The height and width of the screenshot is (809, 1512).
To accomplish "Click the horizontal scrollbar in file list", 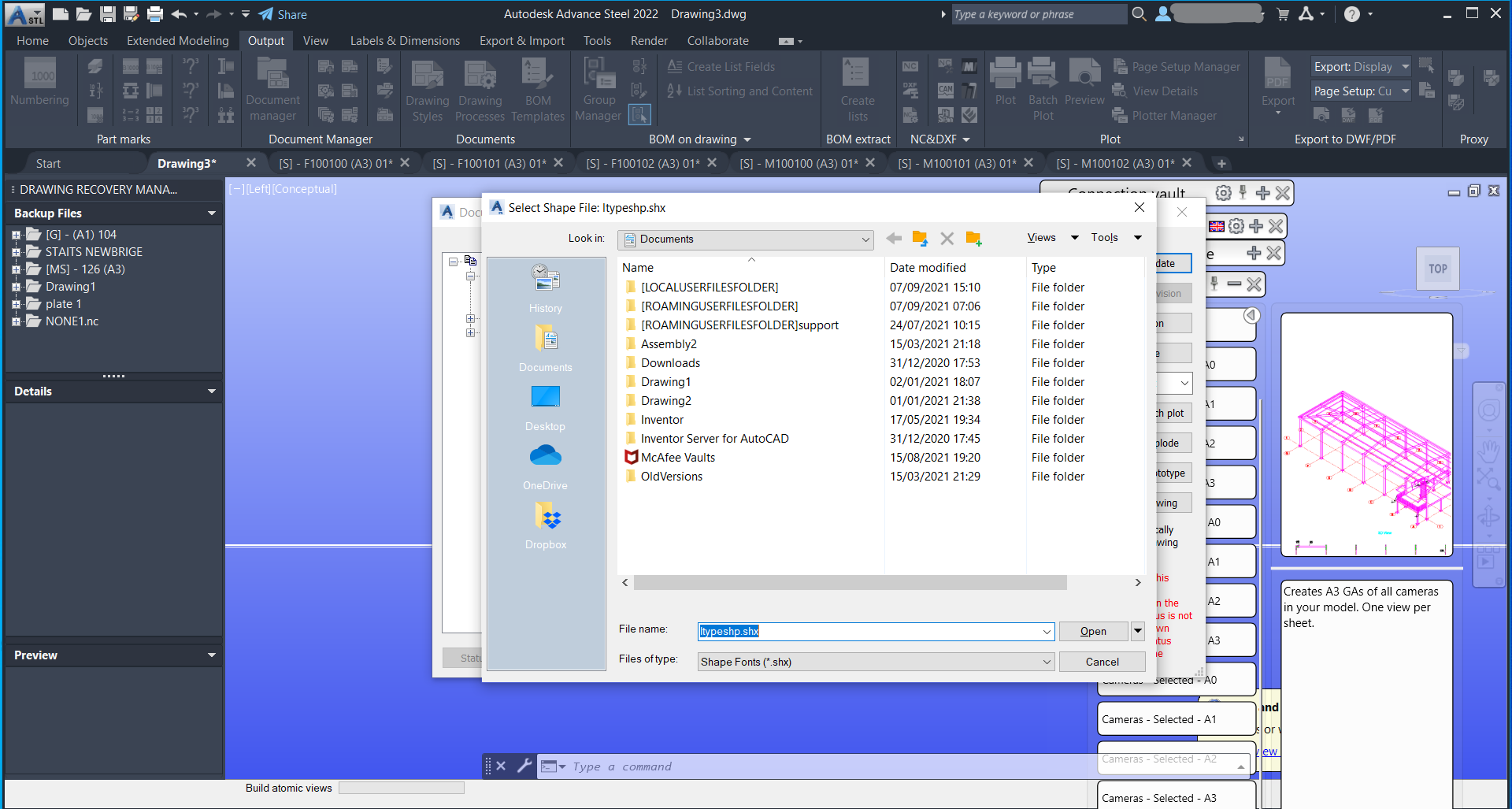I will pos(850,583).
